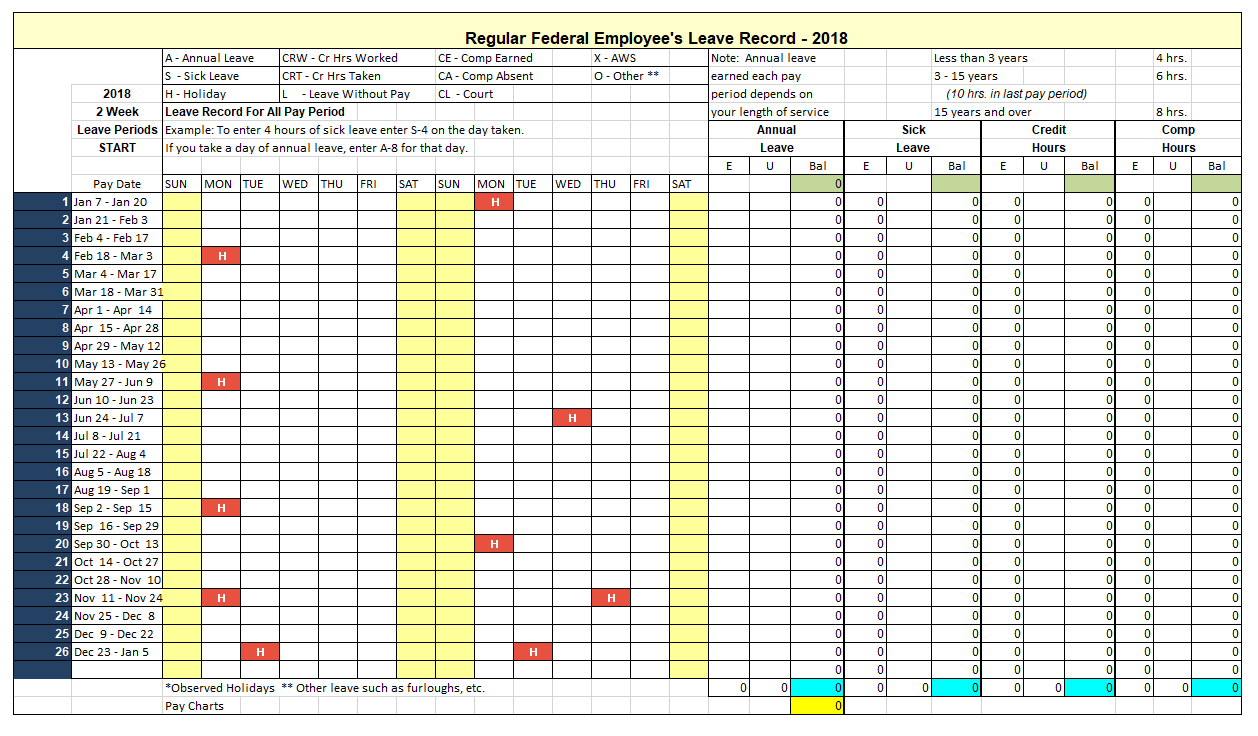Select the Wednesday holiday cell in Jun 24 - Jul 7

pos(572,418)
